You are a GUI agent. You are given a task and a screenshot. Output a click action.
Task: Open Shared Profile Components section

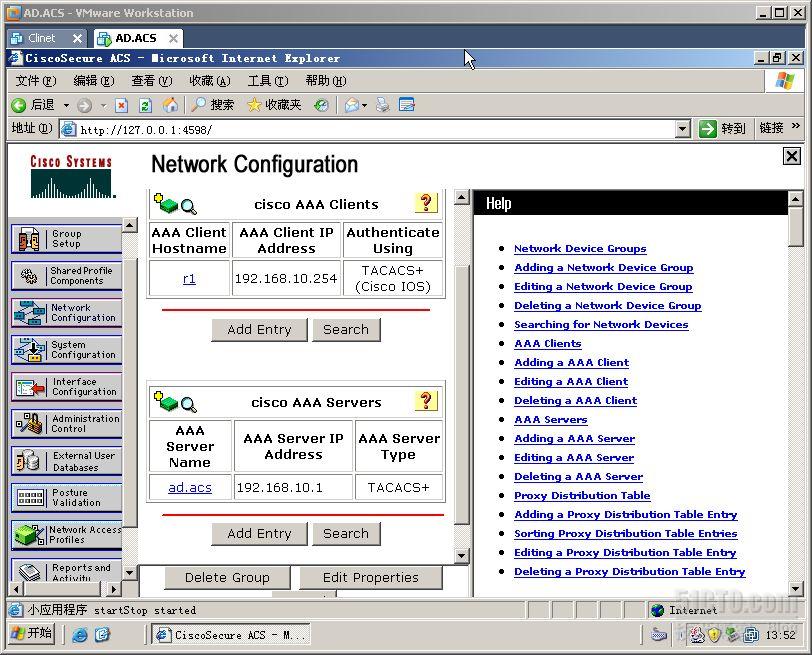(66, 275)
